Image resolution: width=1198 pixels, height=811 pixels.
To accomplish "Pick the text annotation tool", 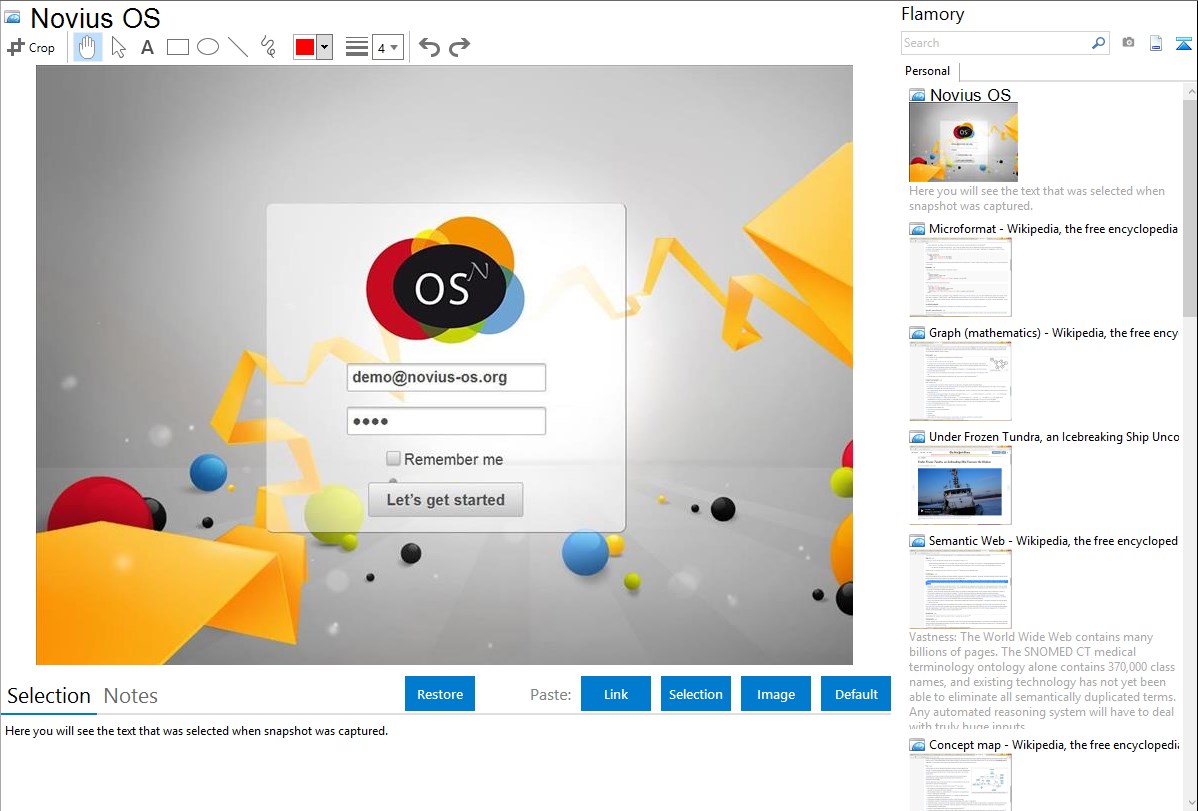I will tap(147, 47).
